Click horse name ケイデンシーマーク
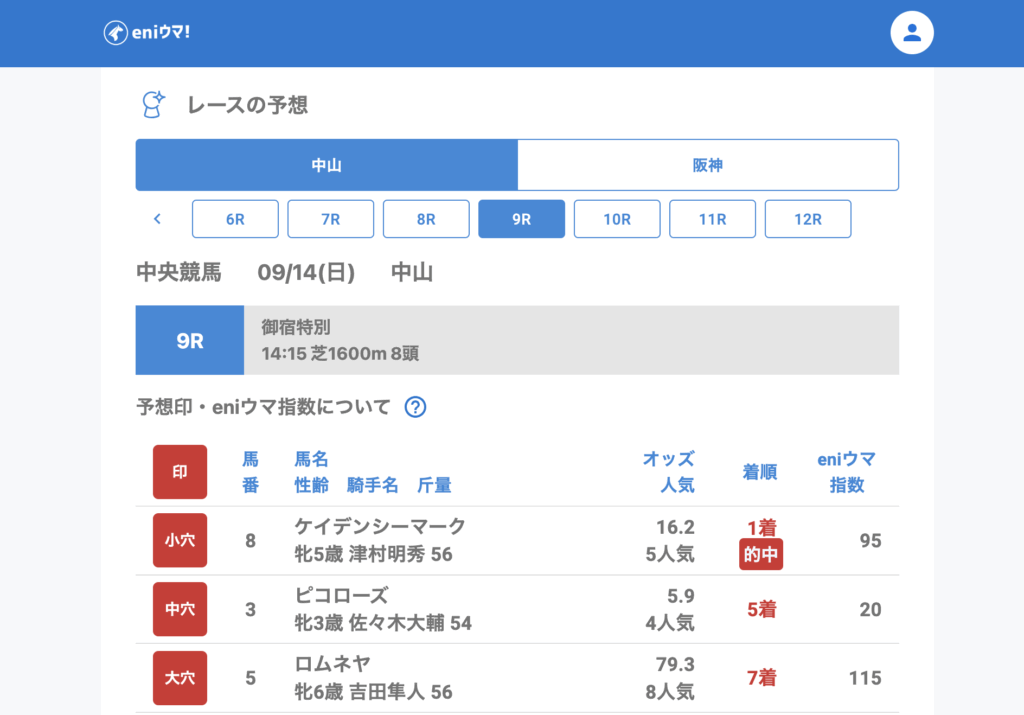1024x715 pixels. click(380, 526)
